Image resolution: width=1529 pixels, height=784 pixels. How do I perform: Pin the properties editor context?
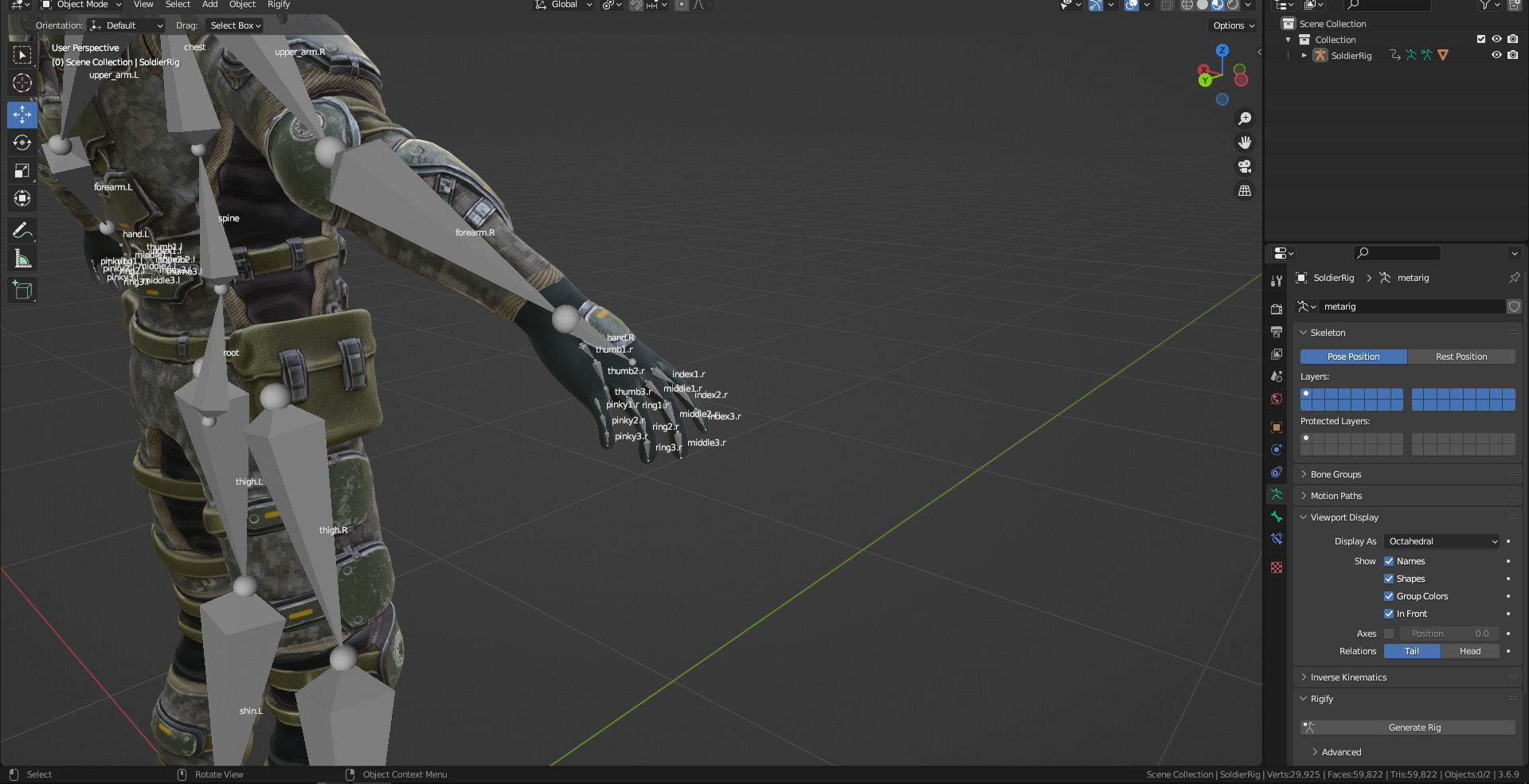(1514, 278)
